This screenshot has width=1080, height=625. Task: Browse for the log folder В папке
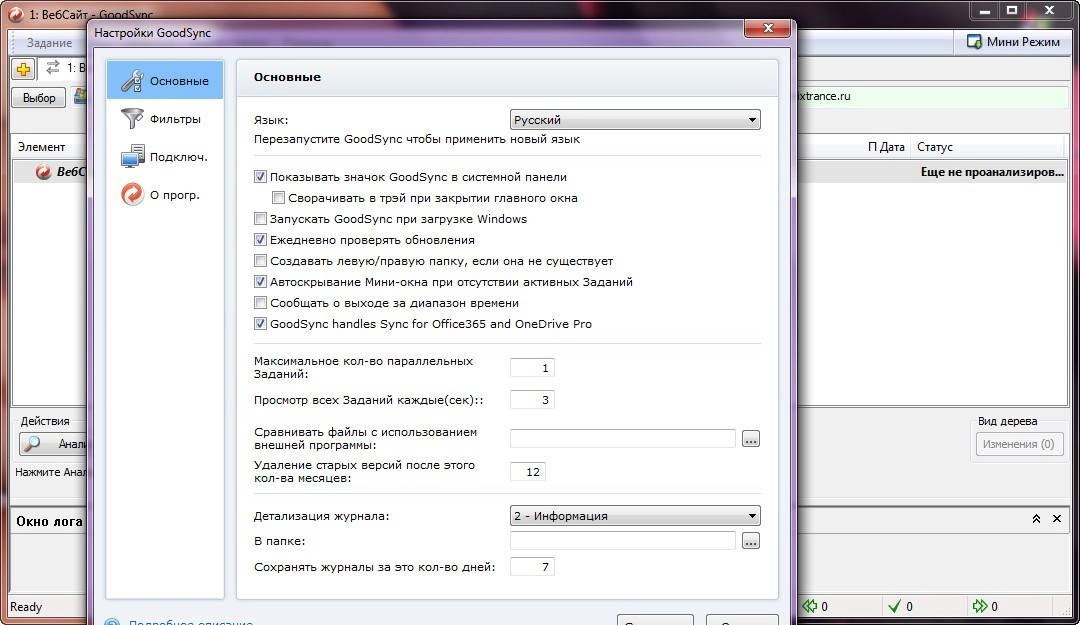coord(751,541)
